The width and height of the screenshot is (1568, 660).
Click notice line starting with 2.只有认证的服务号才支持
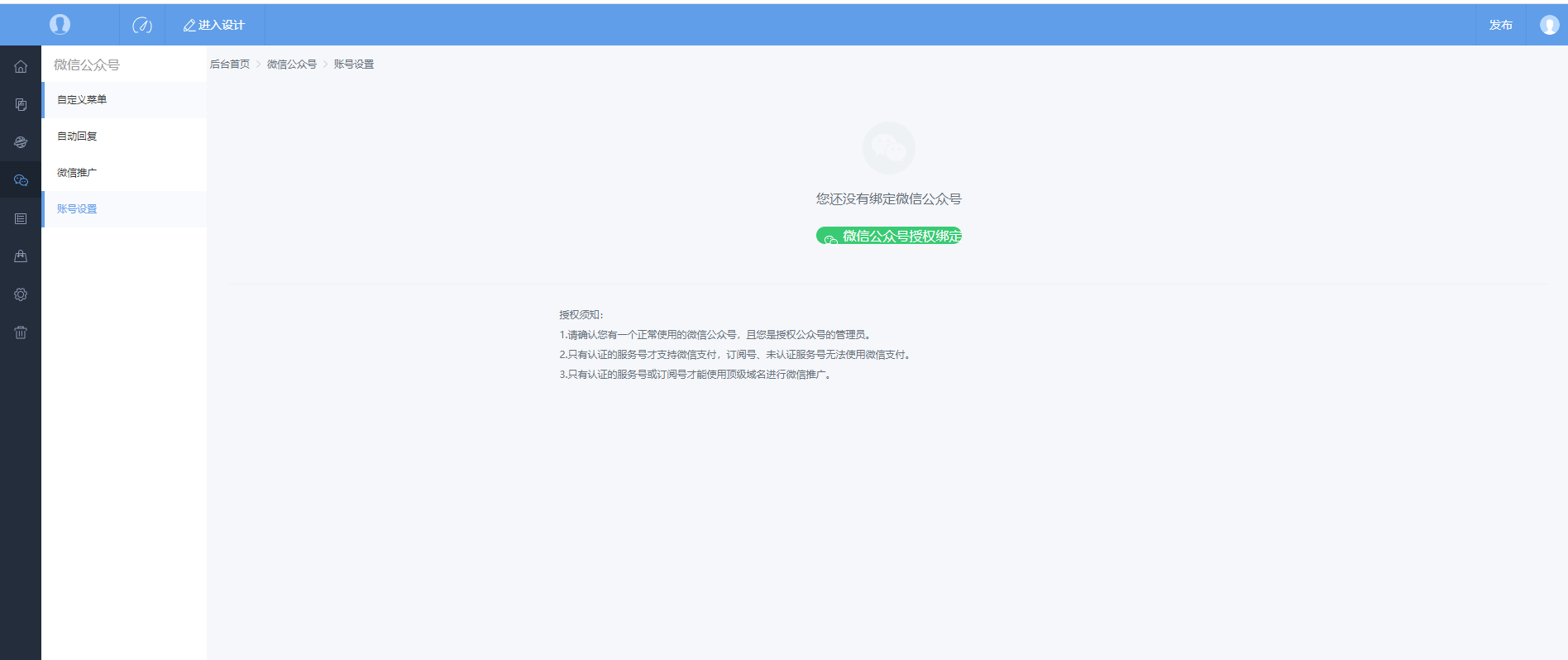point(736,354)
